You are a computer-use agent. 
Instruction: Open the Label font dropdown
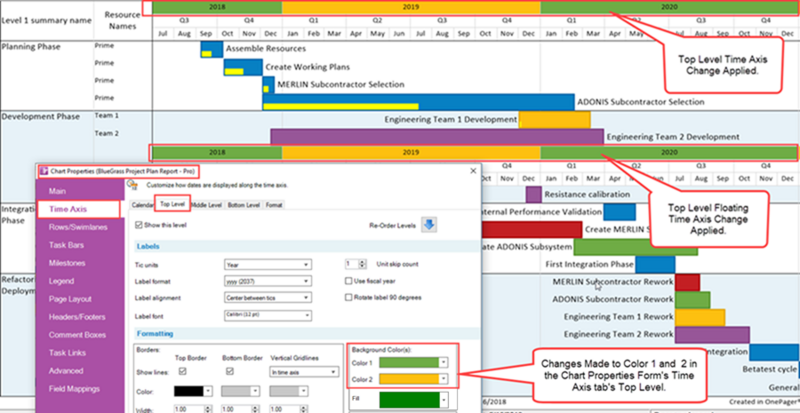pyautogui.click(x=268, y=316)
